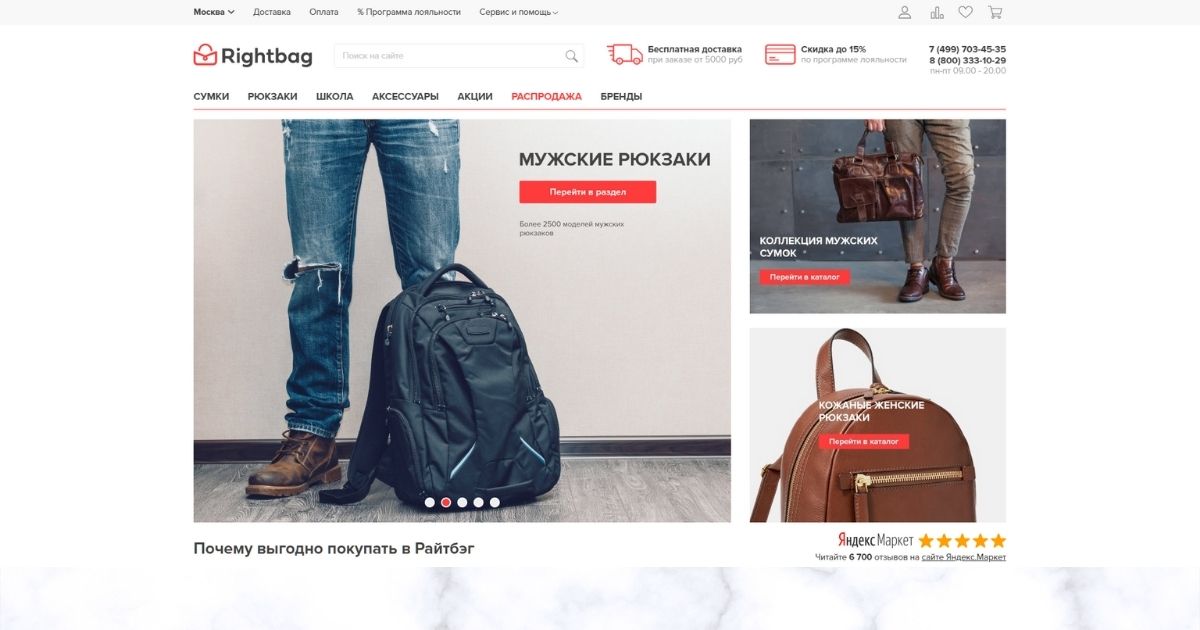Open the Сумки category menu

[211, 97]
